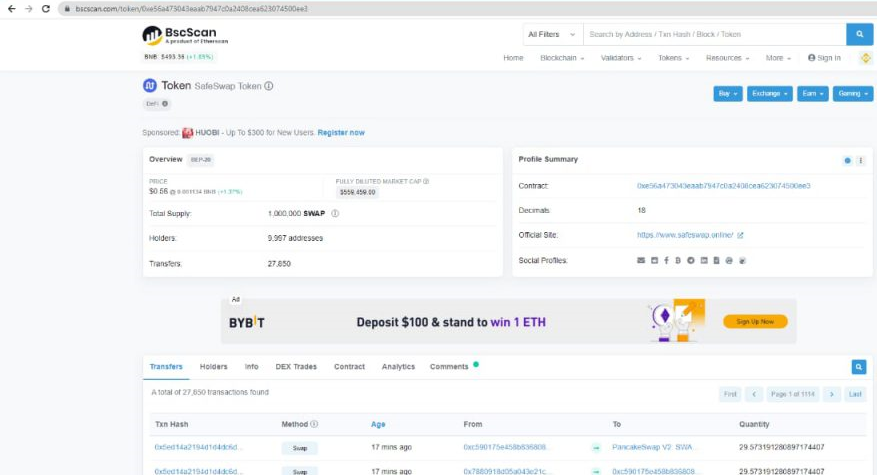Viewport: 877px width, 475px height.
Task: Switch to the Comments tab
Action: 449,367
